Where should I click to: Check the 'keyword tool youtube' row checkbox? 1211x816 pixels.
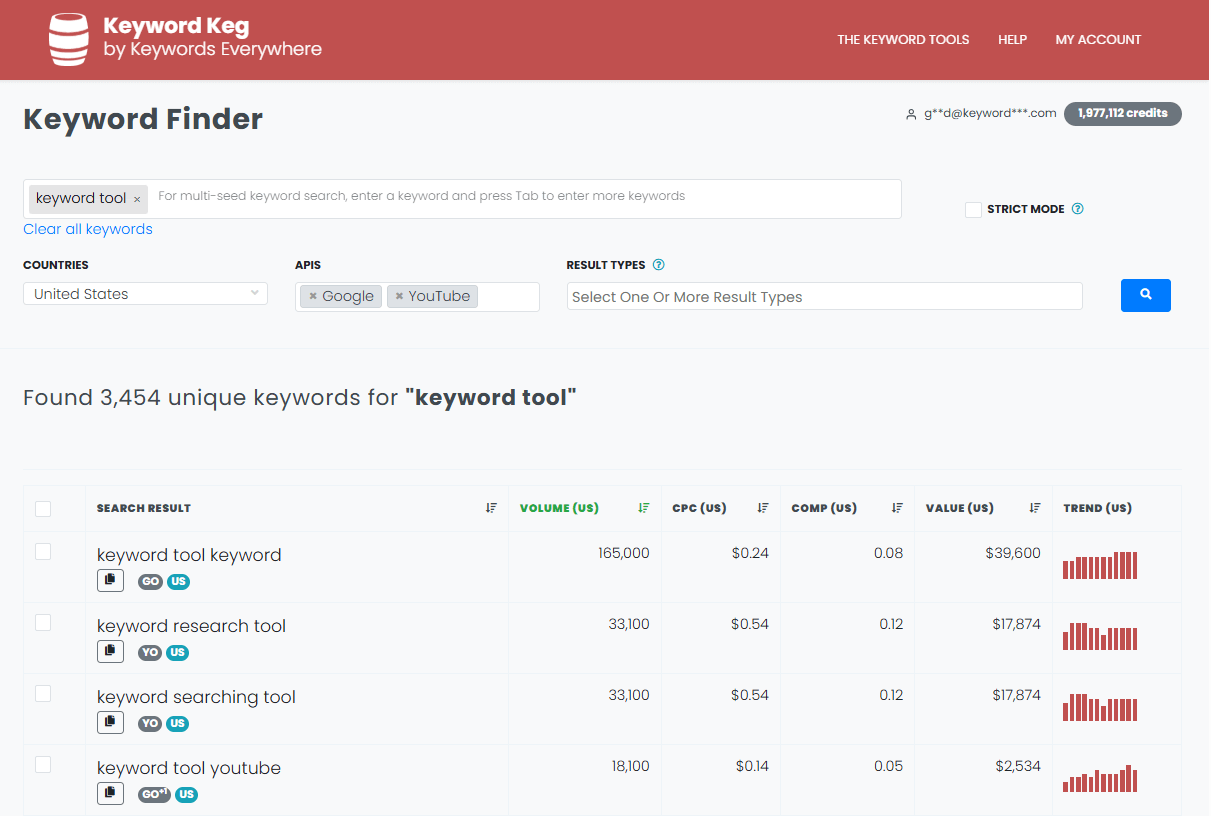click(x=43, y=764)
